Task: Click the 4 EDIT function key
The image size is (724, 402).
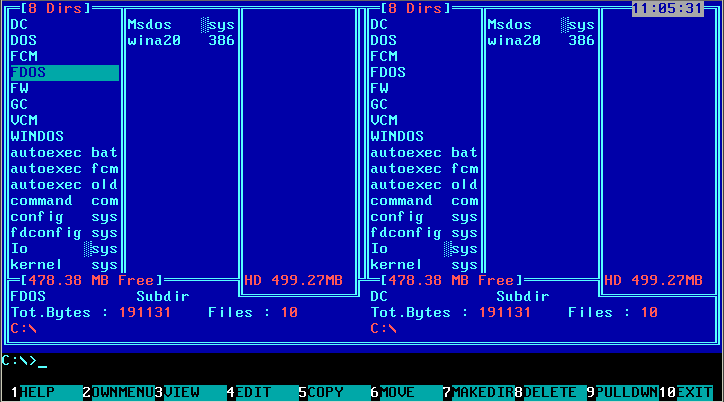Action: (262, 392)
